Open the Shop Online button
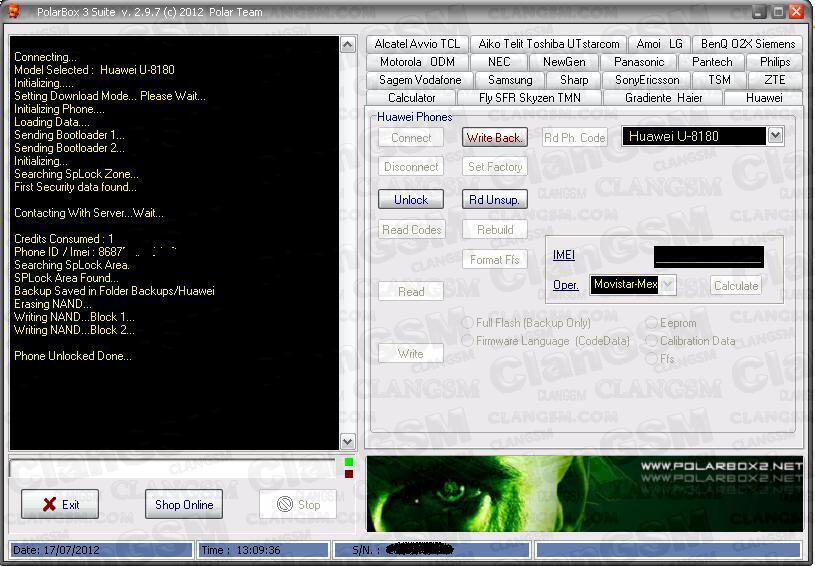This screenshot has width=815, height=566. pos(184,504)
